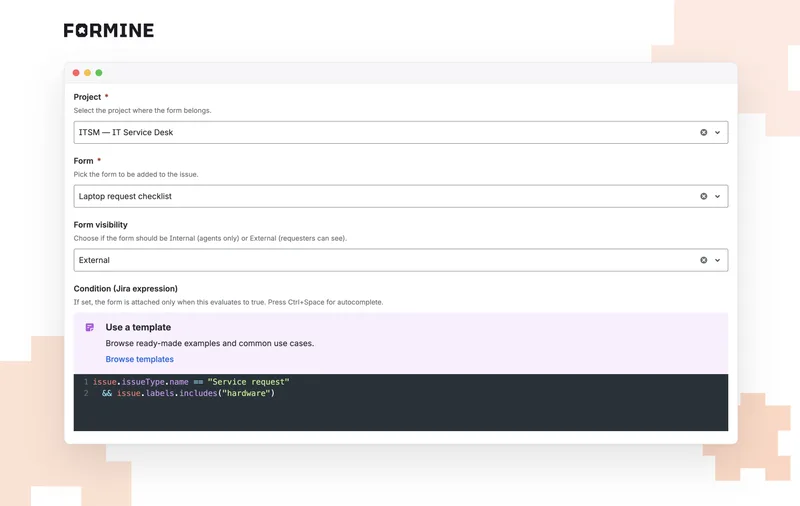
Task: Click the "Service request" string in code
Action: tap(248, 382)
